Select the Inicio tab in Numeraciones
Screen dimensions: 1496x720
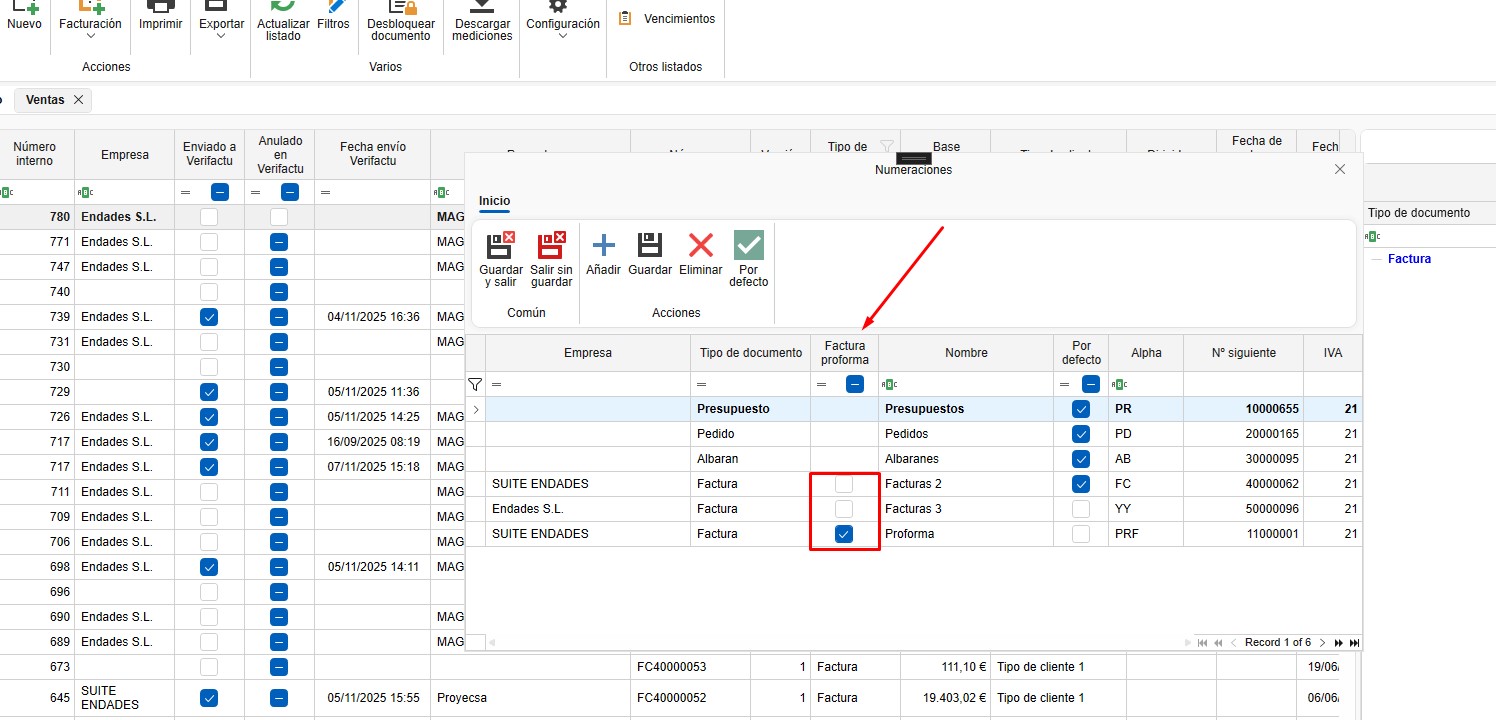494,201
